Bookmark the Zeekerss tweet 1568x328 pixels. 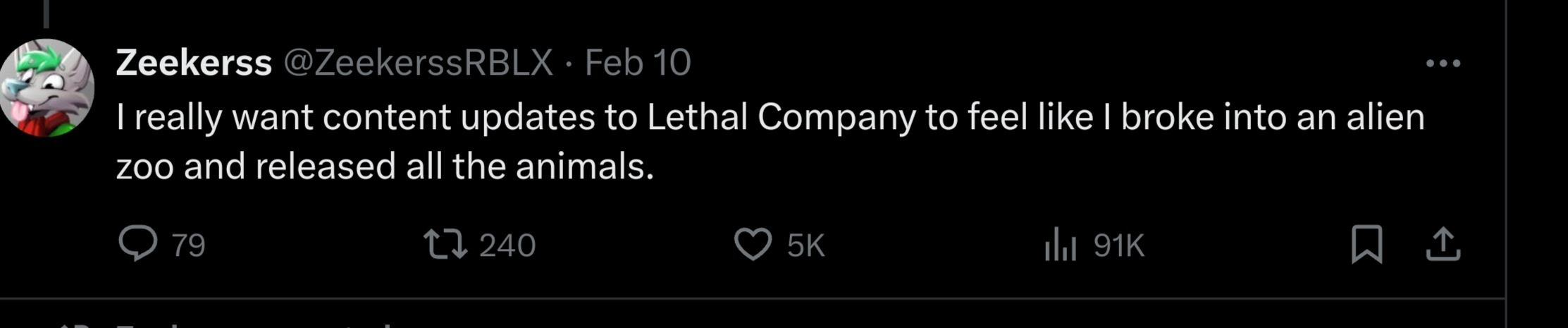click(1366, 245)
